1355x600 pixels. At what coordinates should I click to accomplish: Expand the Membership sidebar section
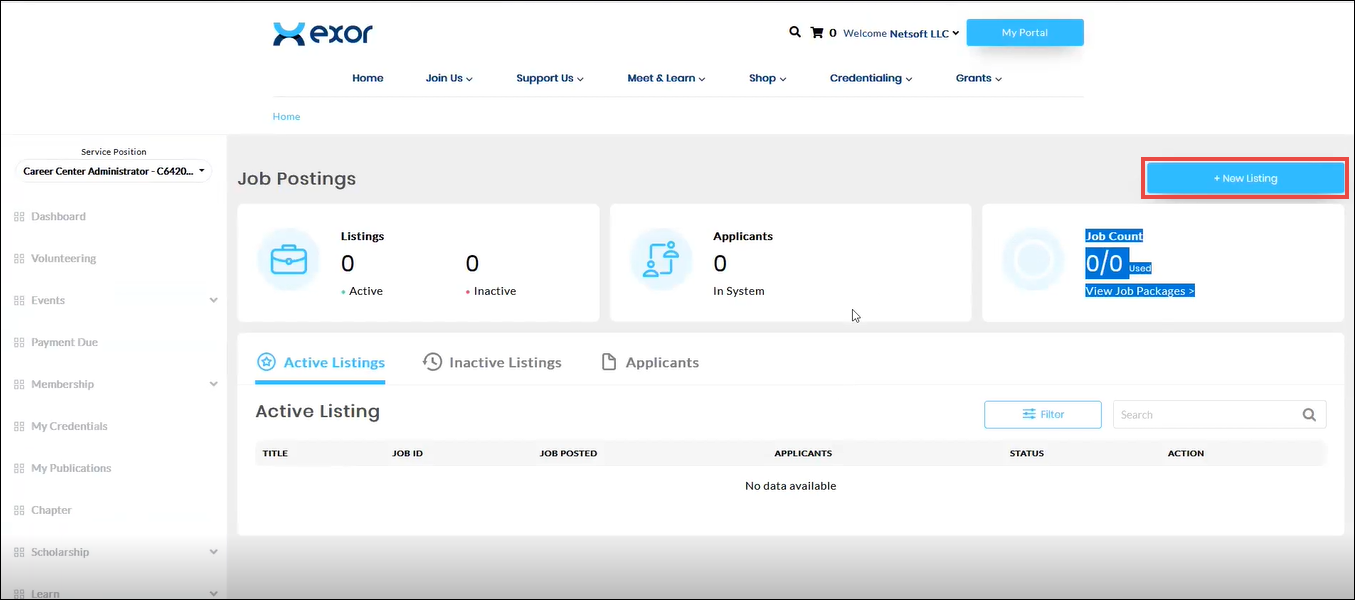213,384
